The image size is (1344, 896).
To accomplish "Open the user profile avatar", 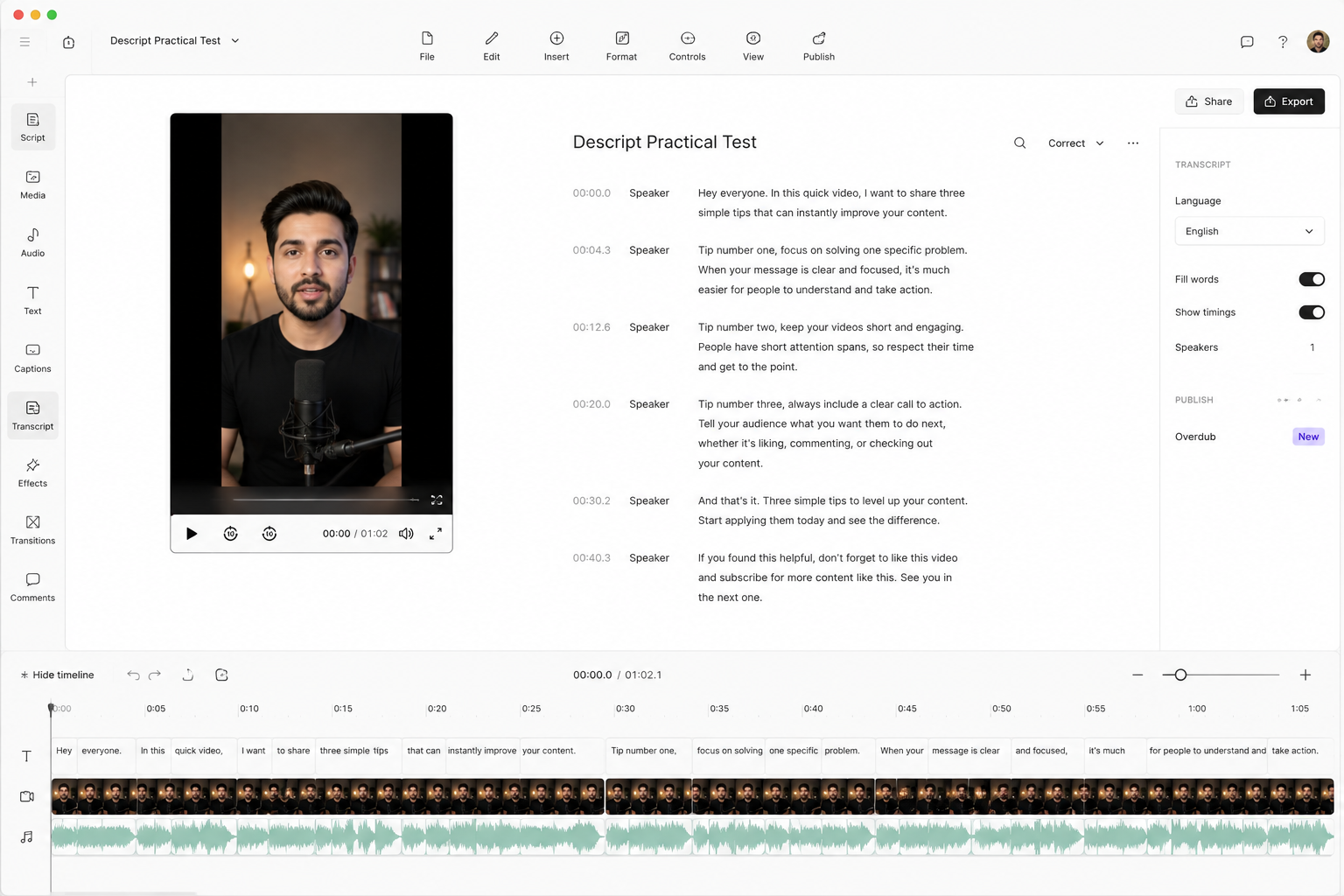I will [1318, 41].
